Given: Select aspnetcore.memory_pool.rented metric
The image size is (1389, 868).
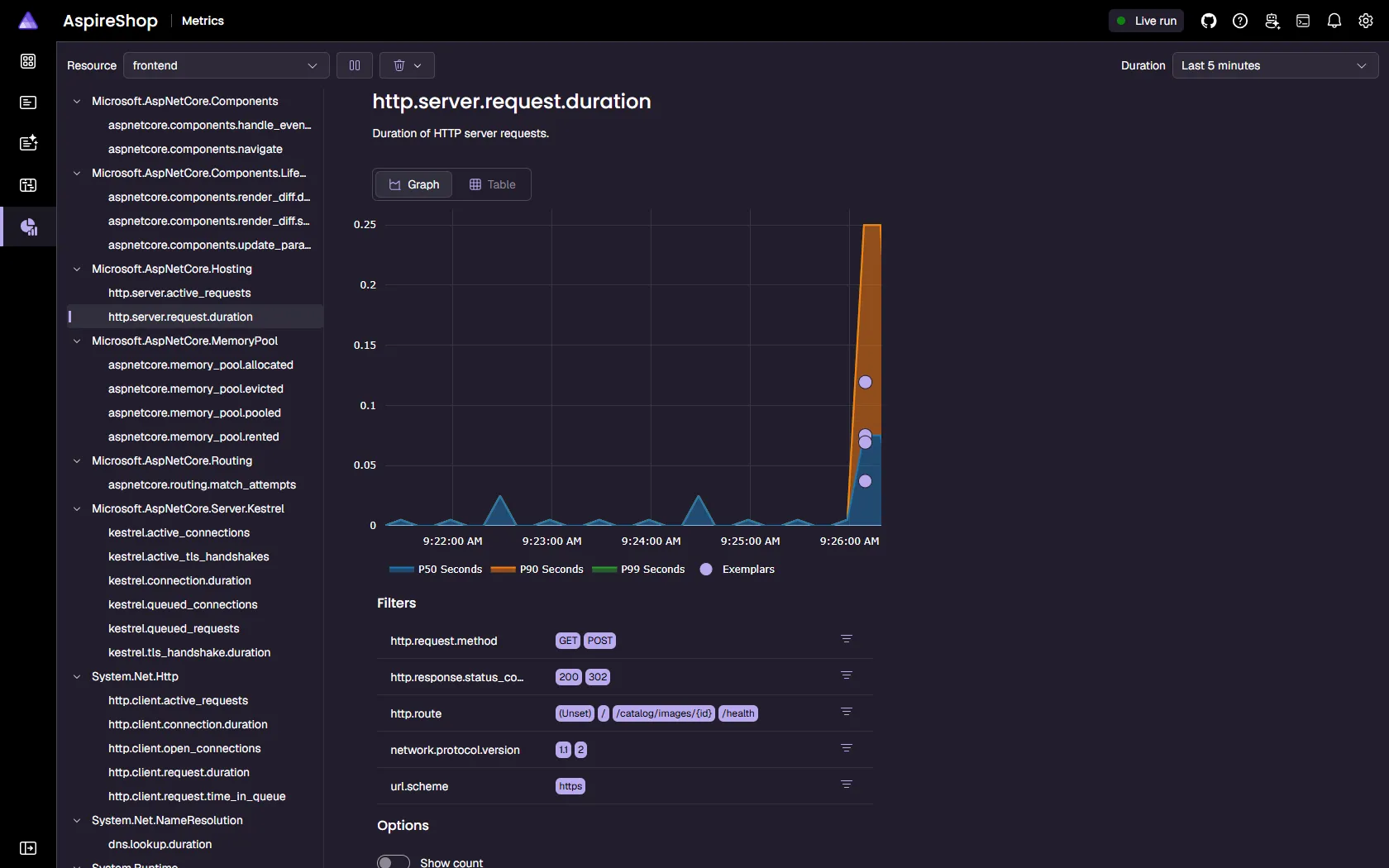Looking at the screenshot, I should 193,436.
